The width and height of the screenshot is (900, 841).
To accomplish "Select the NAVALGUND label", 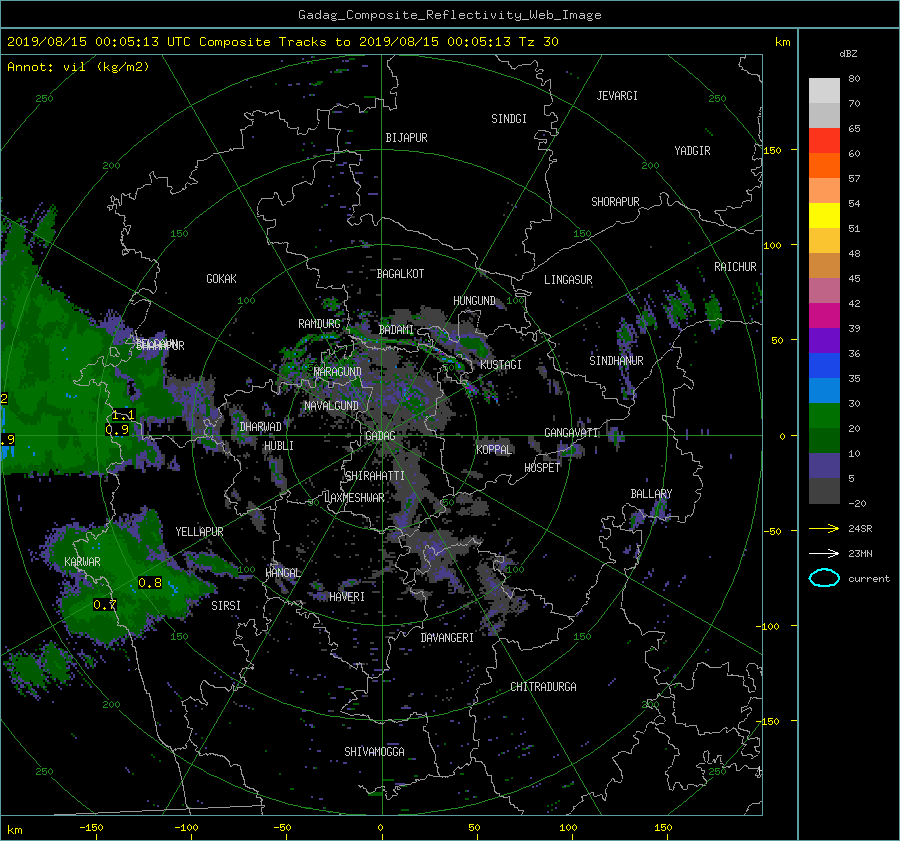I will (x=331, y=406).
